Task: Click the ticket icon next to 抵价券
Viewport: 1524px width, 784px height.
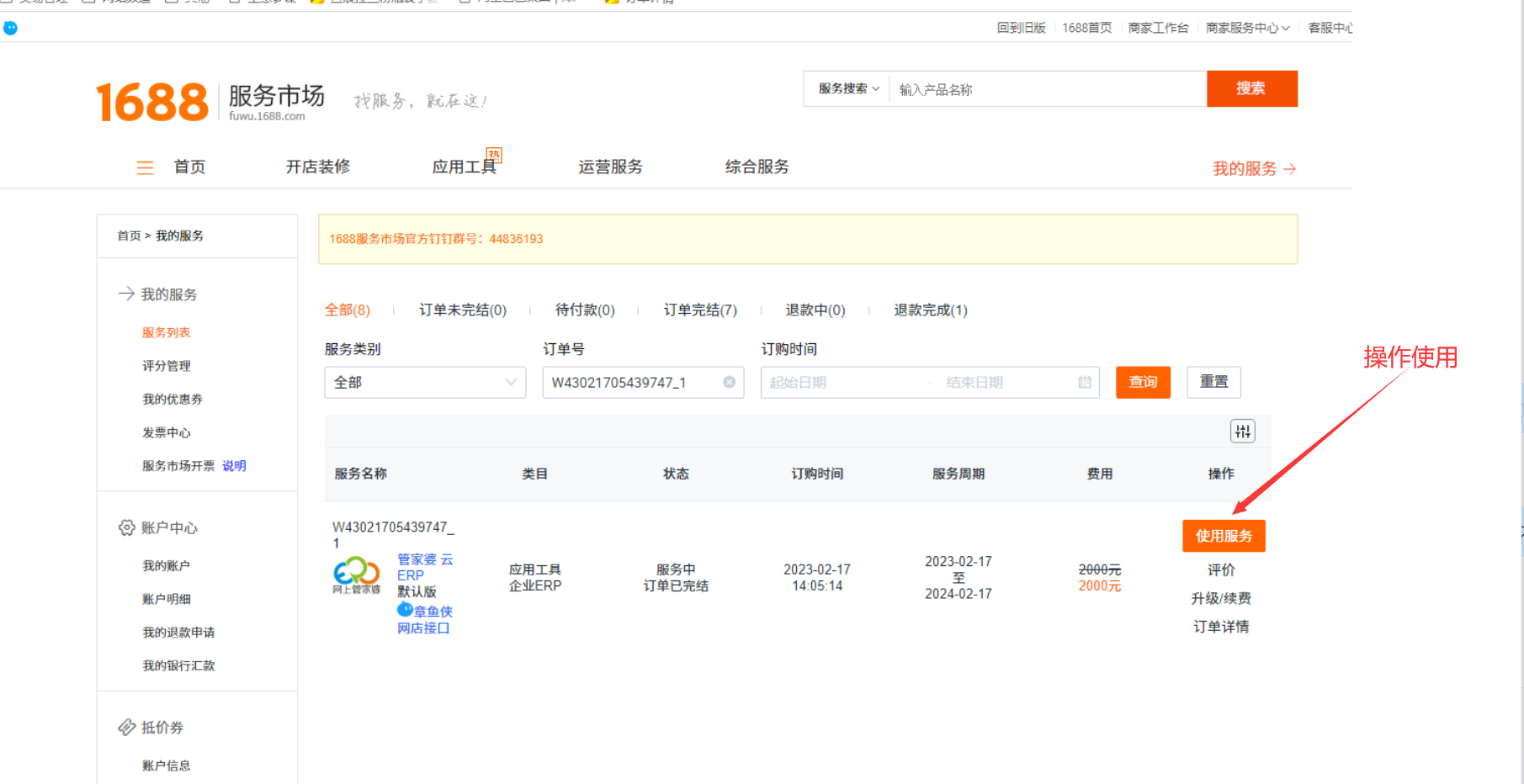Action: point(126,727)
